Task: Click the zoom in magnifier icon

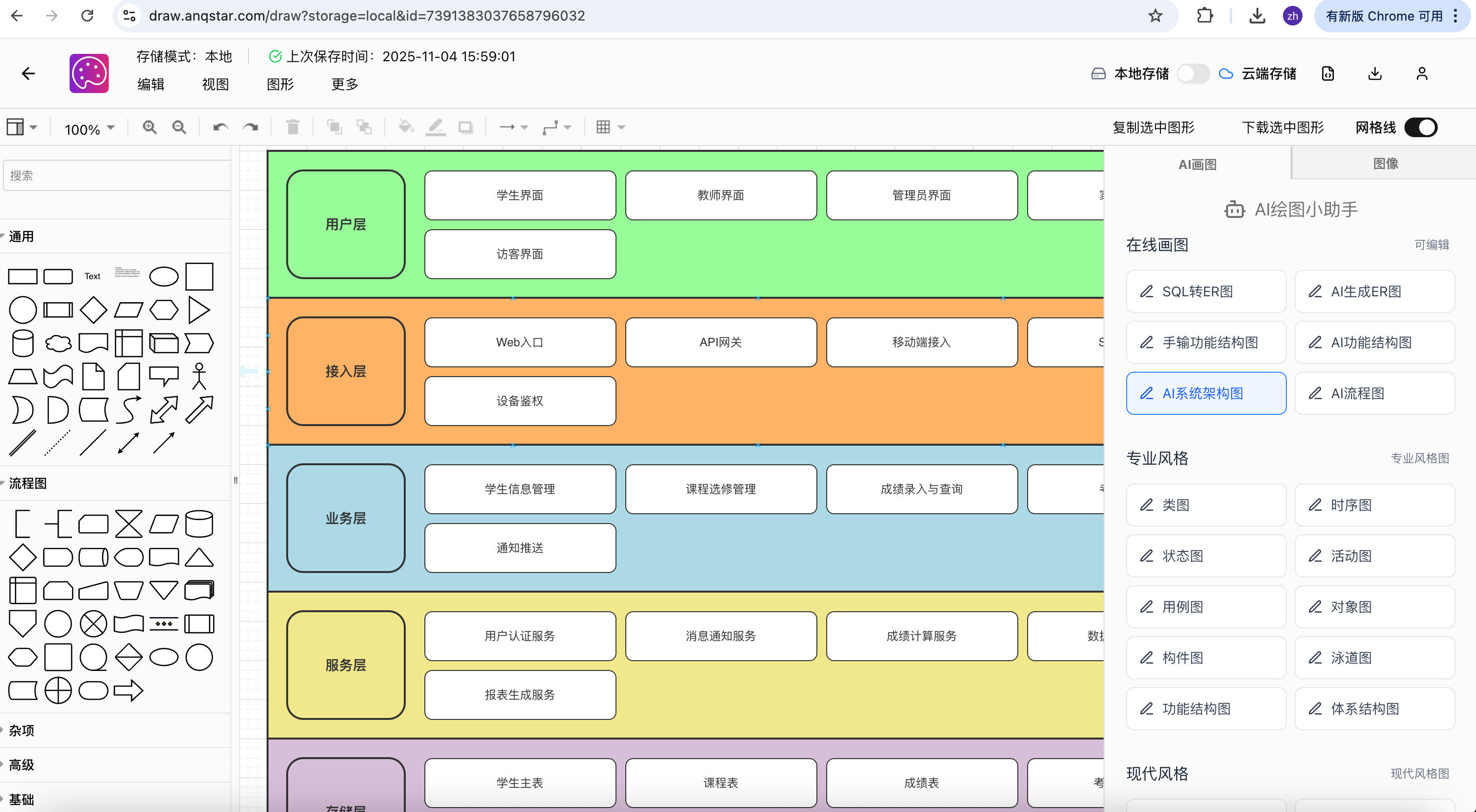Action: [149, 127]
